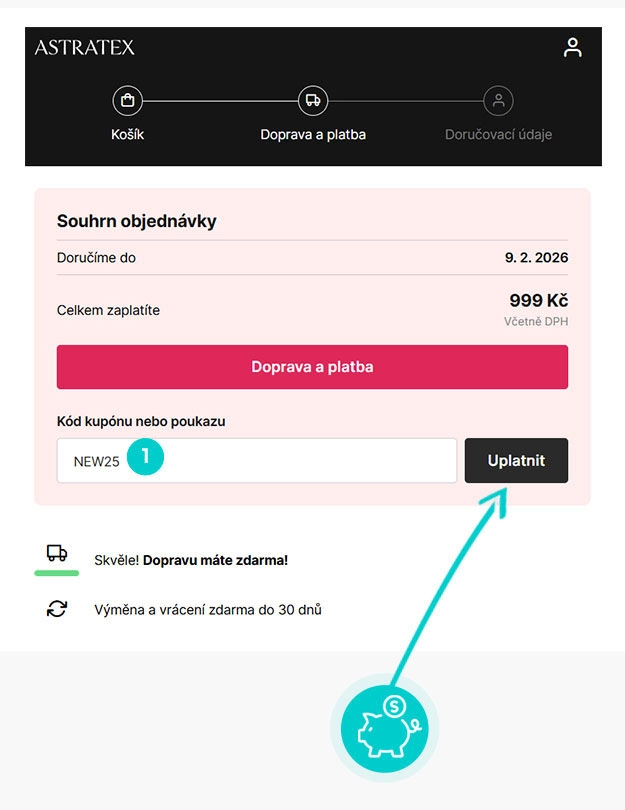The width and height of the screenshot is (625, 810).
Task: Click the Souhrn objednávky heading
Action: [137, 221]
